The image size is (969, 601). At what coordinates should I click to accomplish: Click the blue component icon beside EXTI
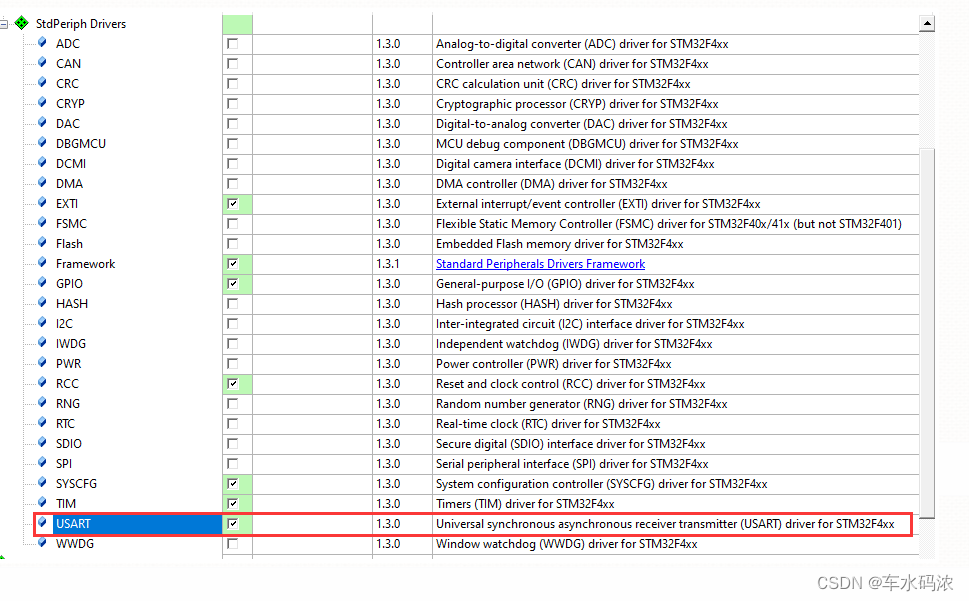(42, 203)
